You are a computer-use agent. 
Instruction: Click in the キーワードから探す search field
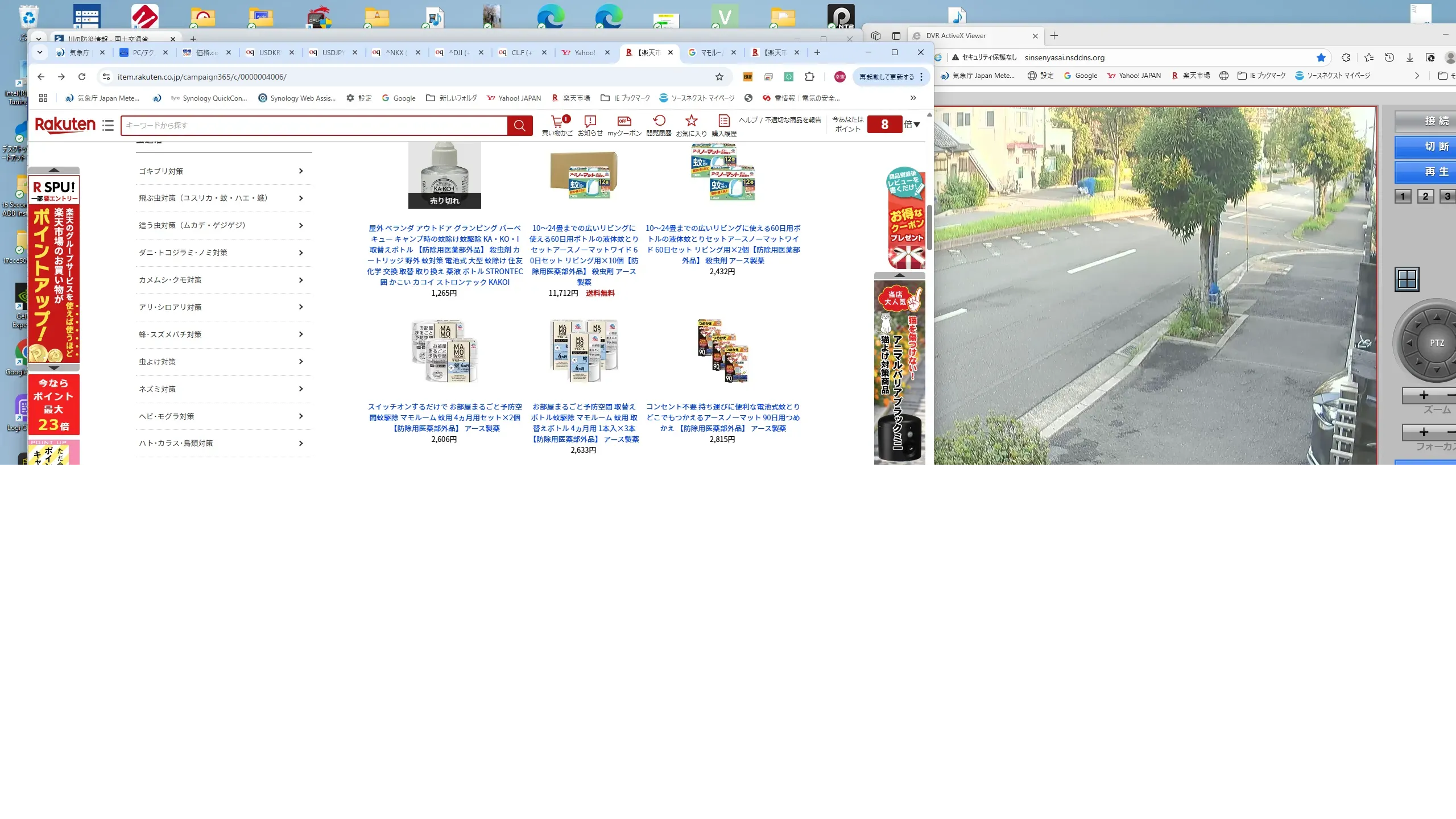coord(313,126)
